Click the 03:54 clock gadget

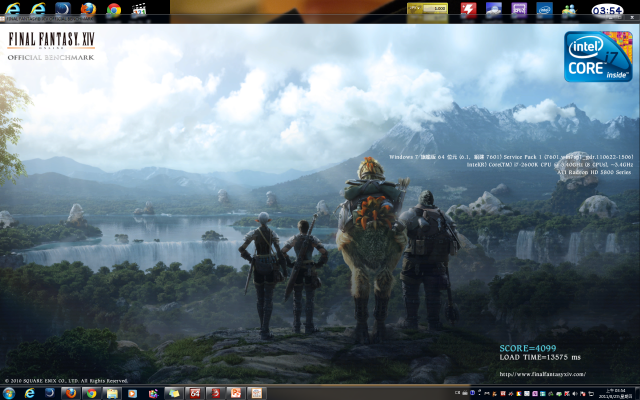pos(607,10)
